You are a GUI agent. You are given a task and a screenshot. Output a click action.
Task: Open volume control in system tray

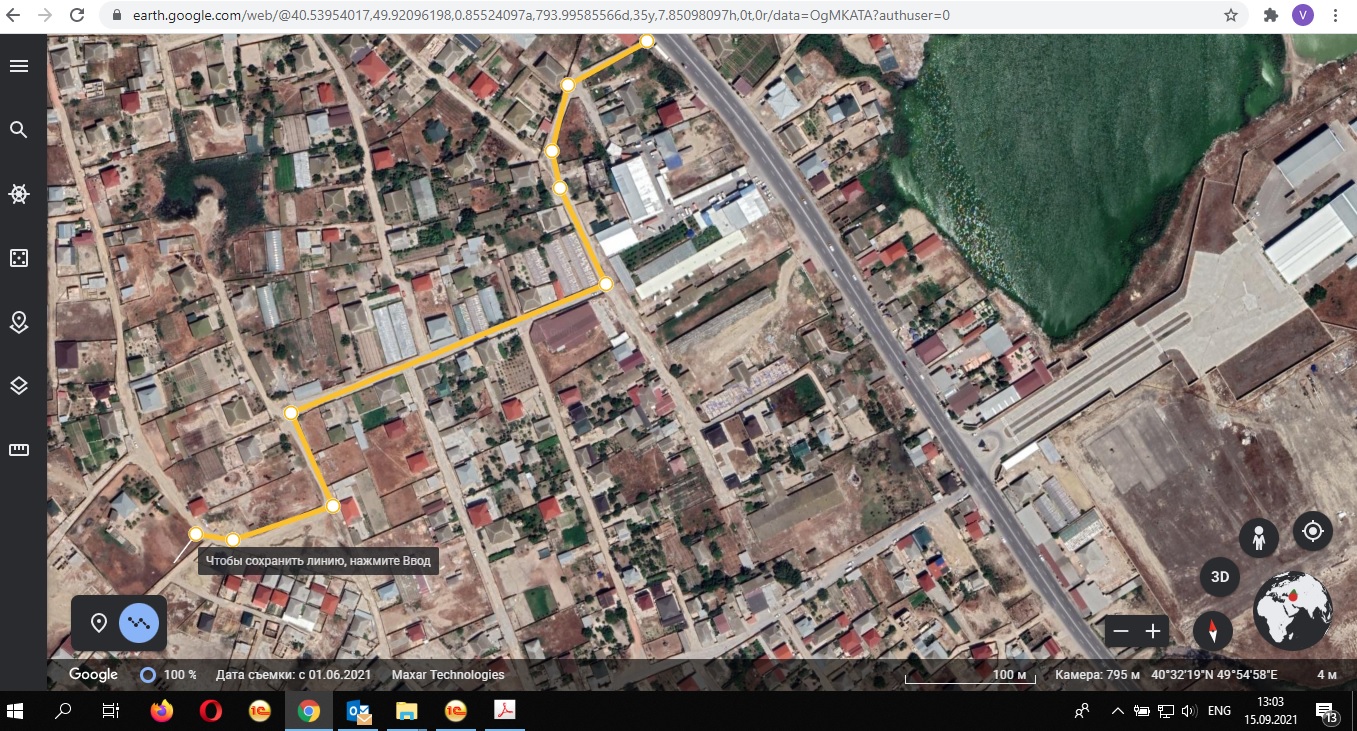(x=1189, y=712)
